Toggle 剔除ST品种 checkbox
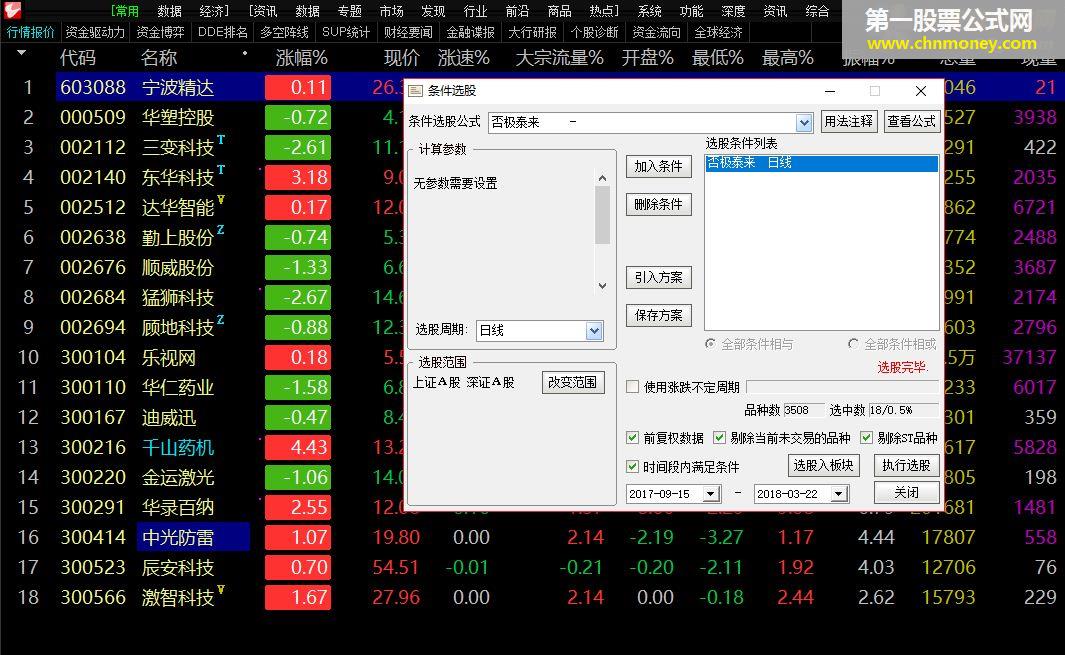 point(866,438)
